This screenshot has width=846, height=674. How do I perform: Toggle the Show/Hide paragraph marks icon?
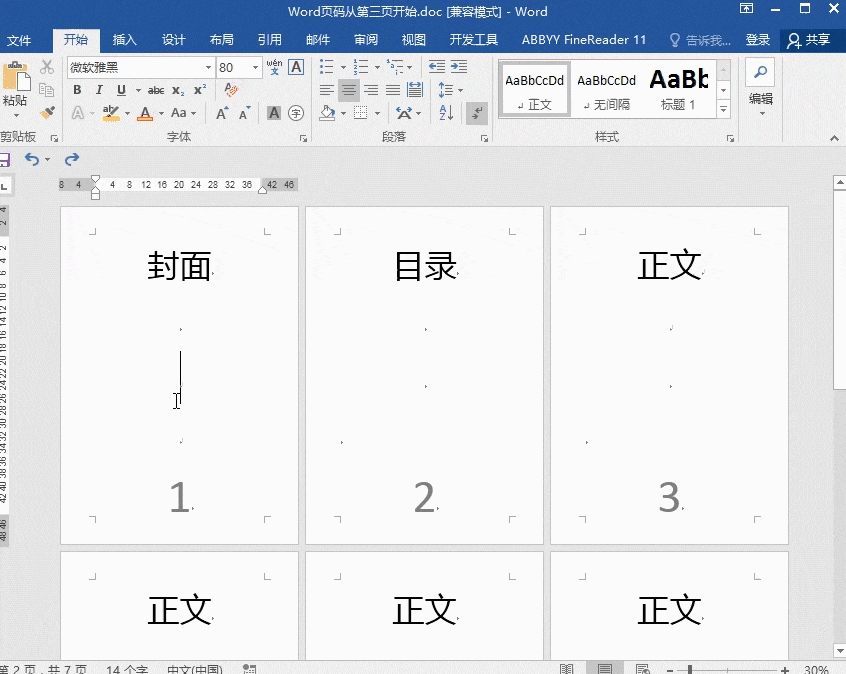pos(476,113)
